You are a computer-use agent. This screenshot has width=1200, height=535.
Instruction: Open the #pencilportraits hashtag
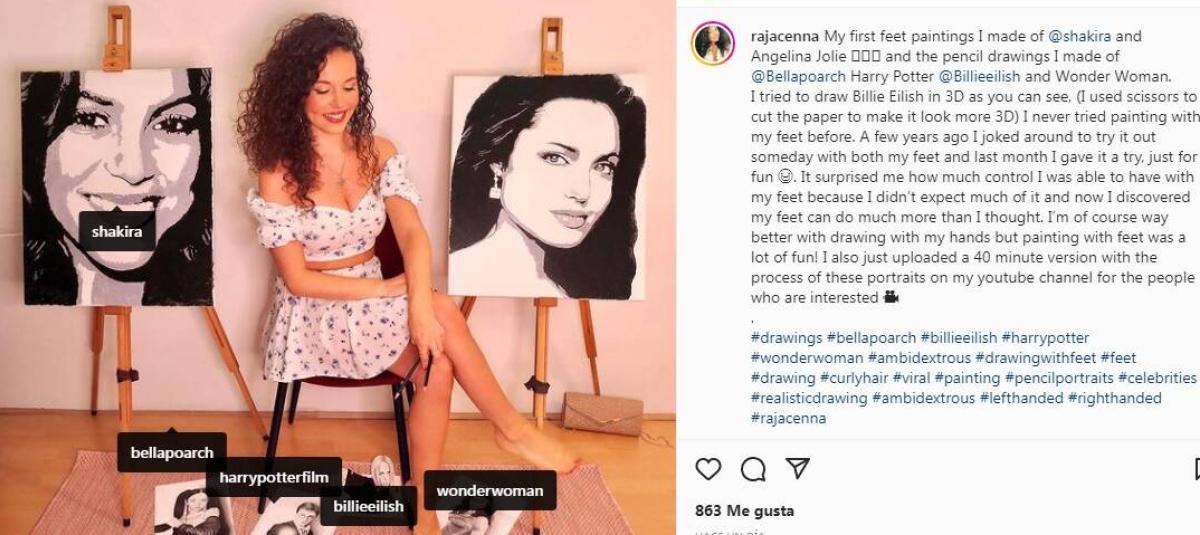coord(1059,378)
